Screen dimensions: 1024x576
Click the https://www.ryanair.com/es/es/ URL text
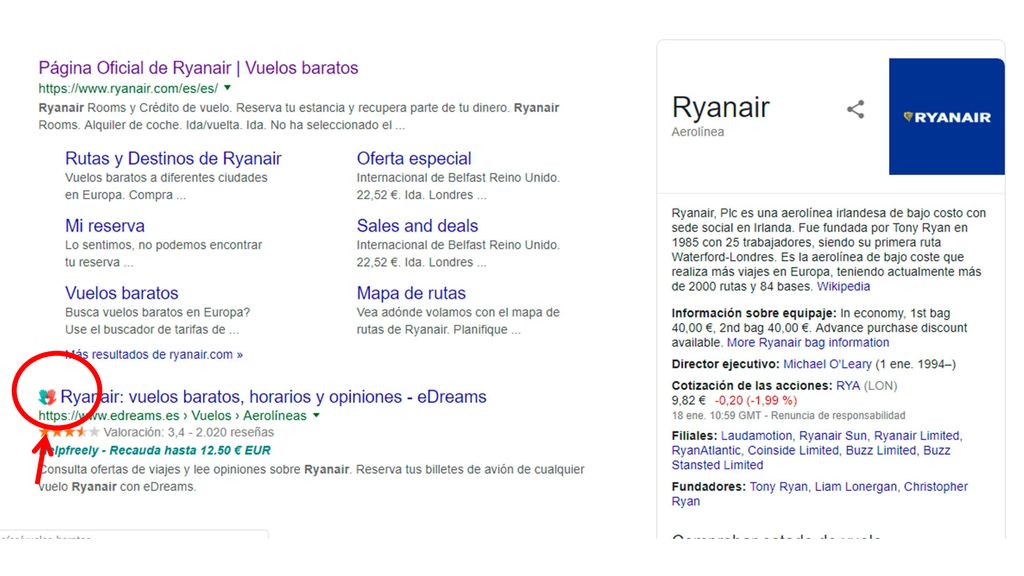[128, 88]
